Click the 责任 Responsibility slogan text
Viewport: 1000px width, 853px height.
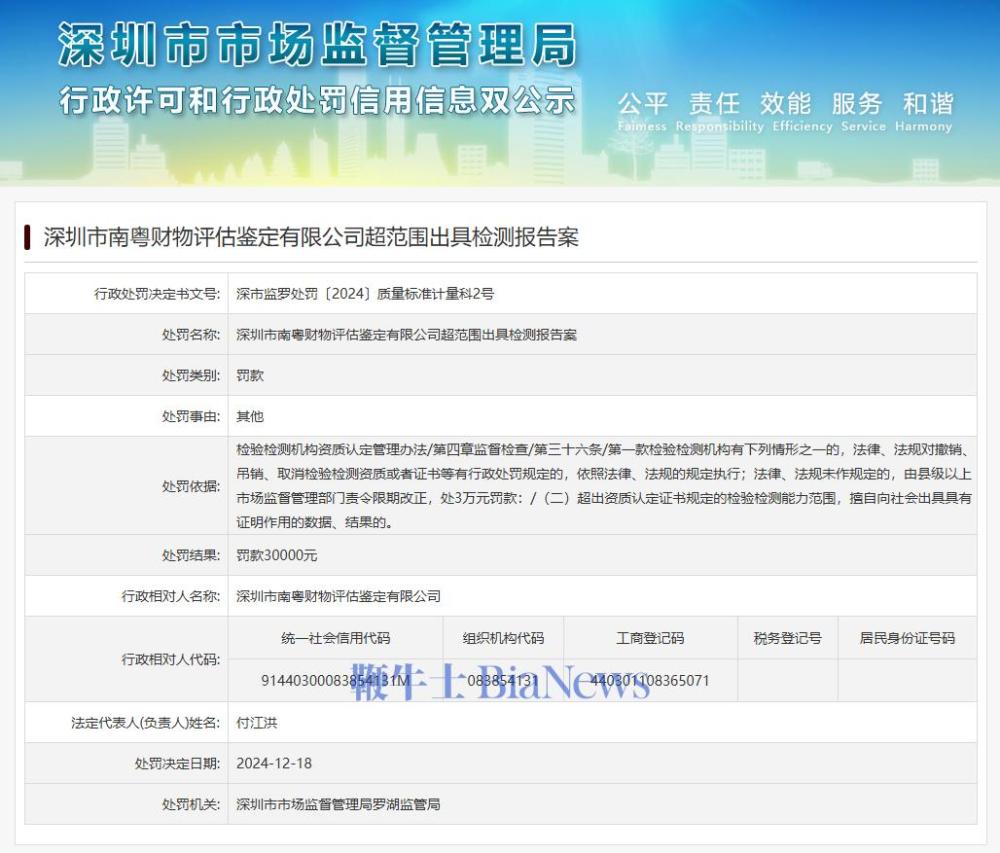point(719,111)
